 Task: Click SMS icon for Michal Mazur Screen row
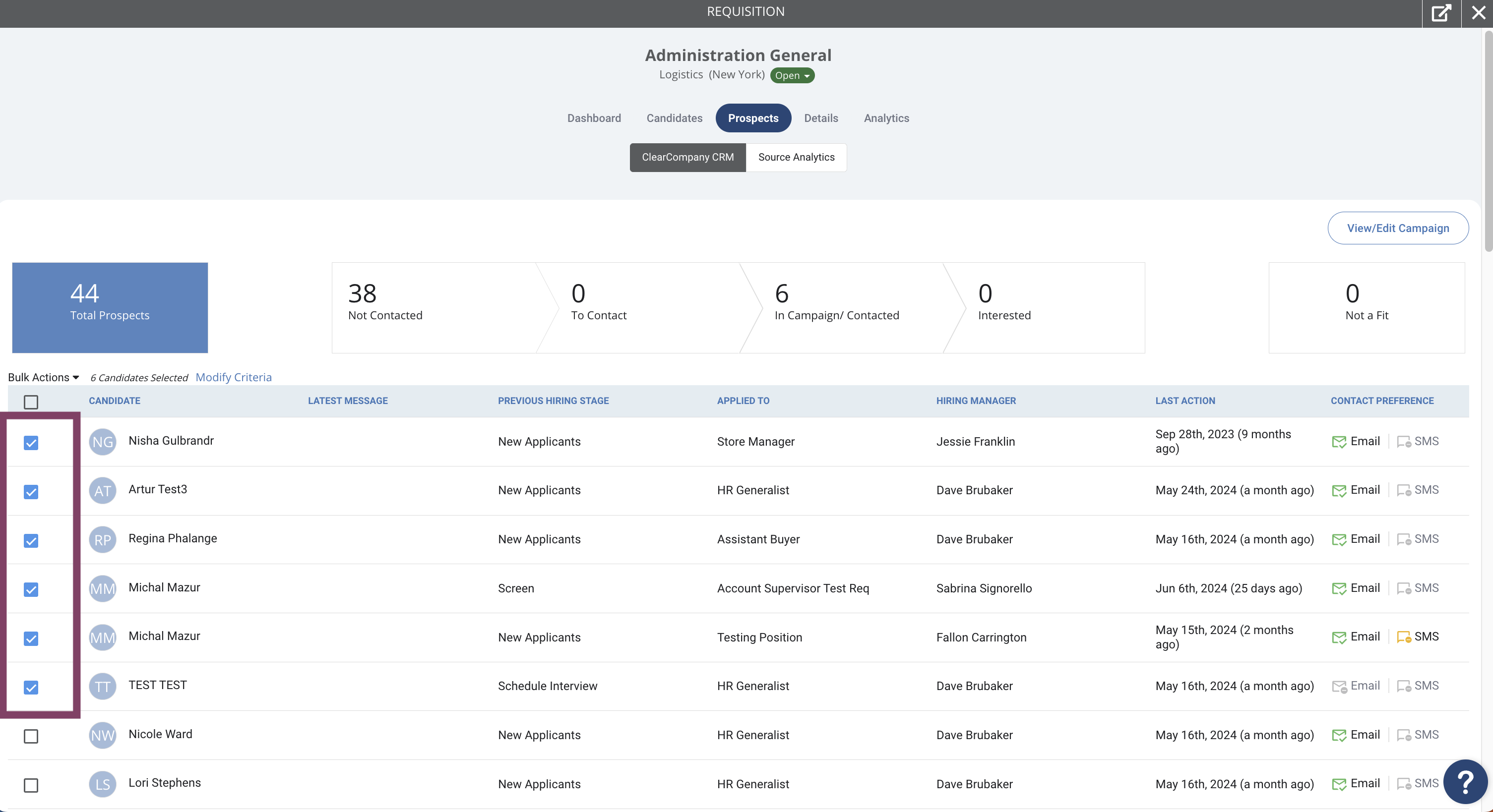click(x=1404, y=588)
